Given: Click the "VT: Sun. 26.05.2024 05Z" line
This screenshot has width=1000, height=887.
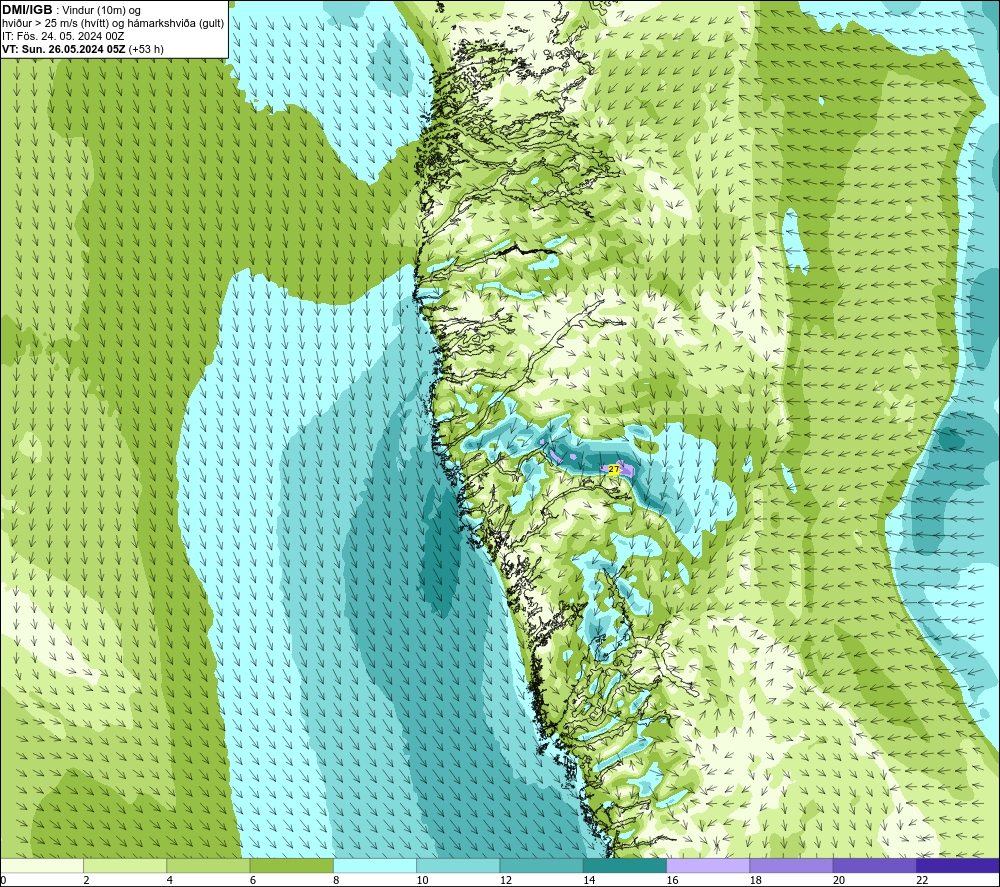Looking at the screenshot, I should coord(64,49).
